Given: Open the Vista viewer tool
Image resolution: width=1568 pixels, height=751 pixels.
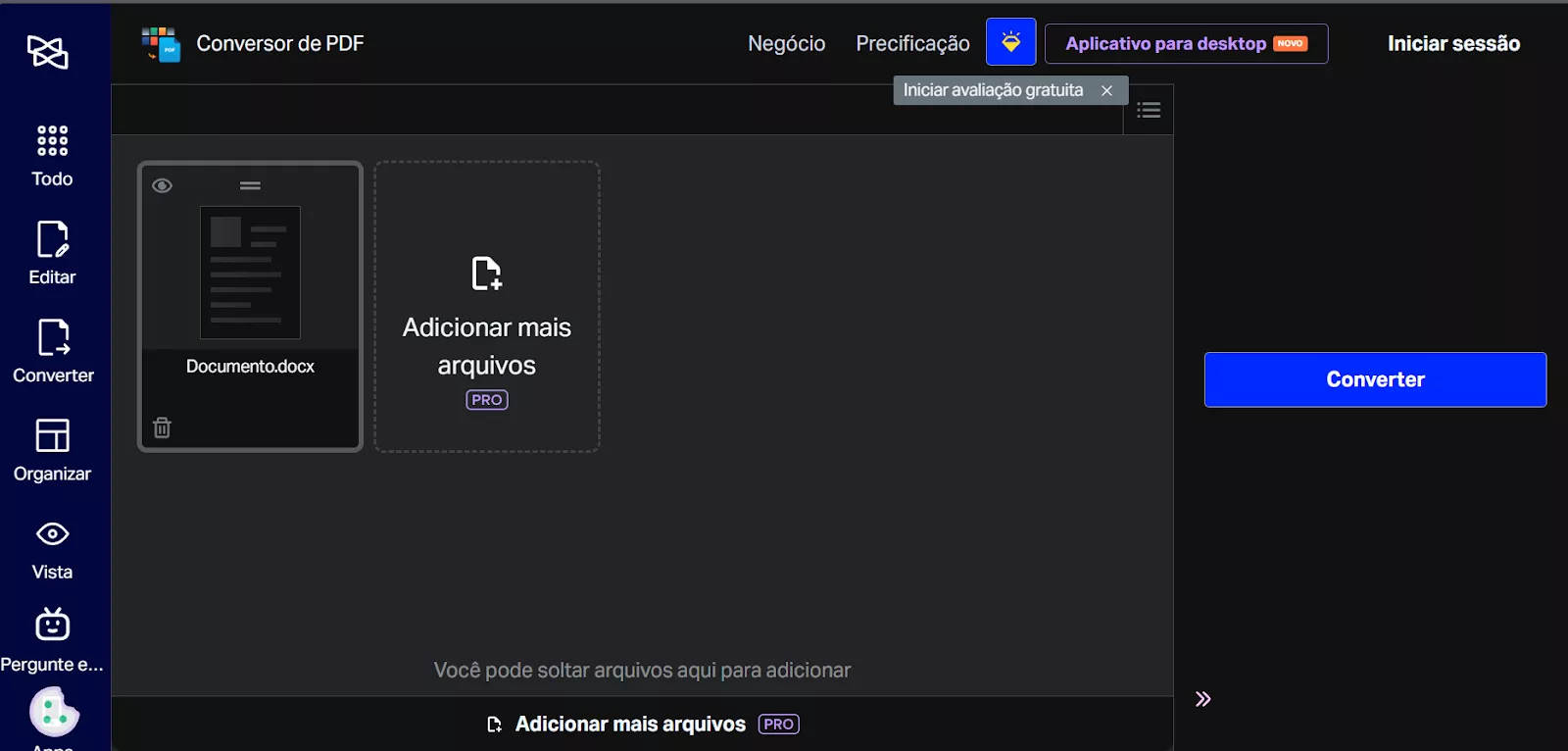Looking at the screenshot, I should click(x=52, y=550).
